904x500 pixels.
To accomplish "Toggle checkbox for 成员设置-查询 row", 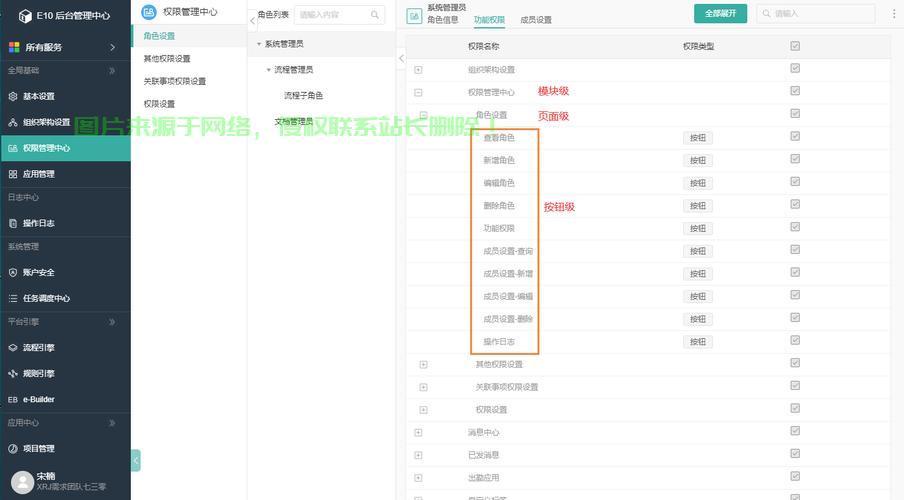I will [x=795, y=249].
